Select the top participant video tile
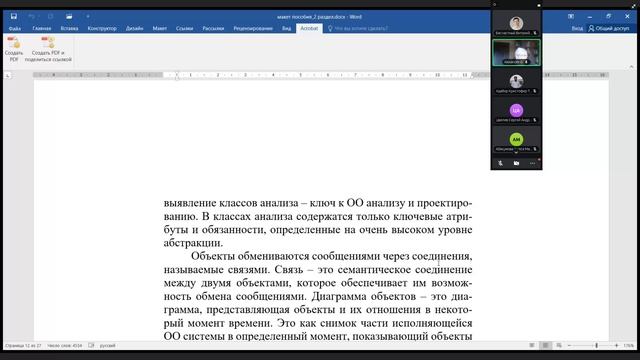 point(516,24)
